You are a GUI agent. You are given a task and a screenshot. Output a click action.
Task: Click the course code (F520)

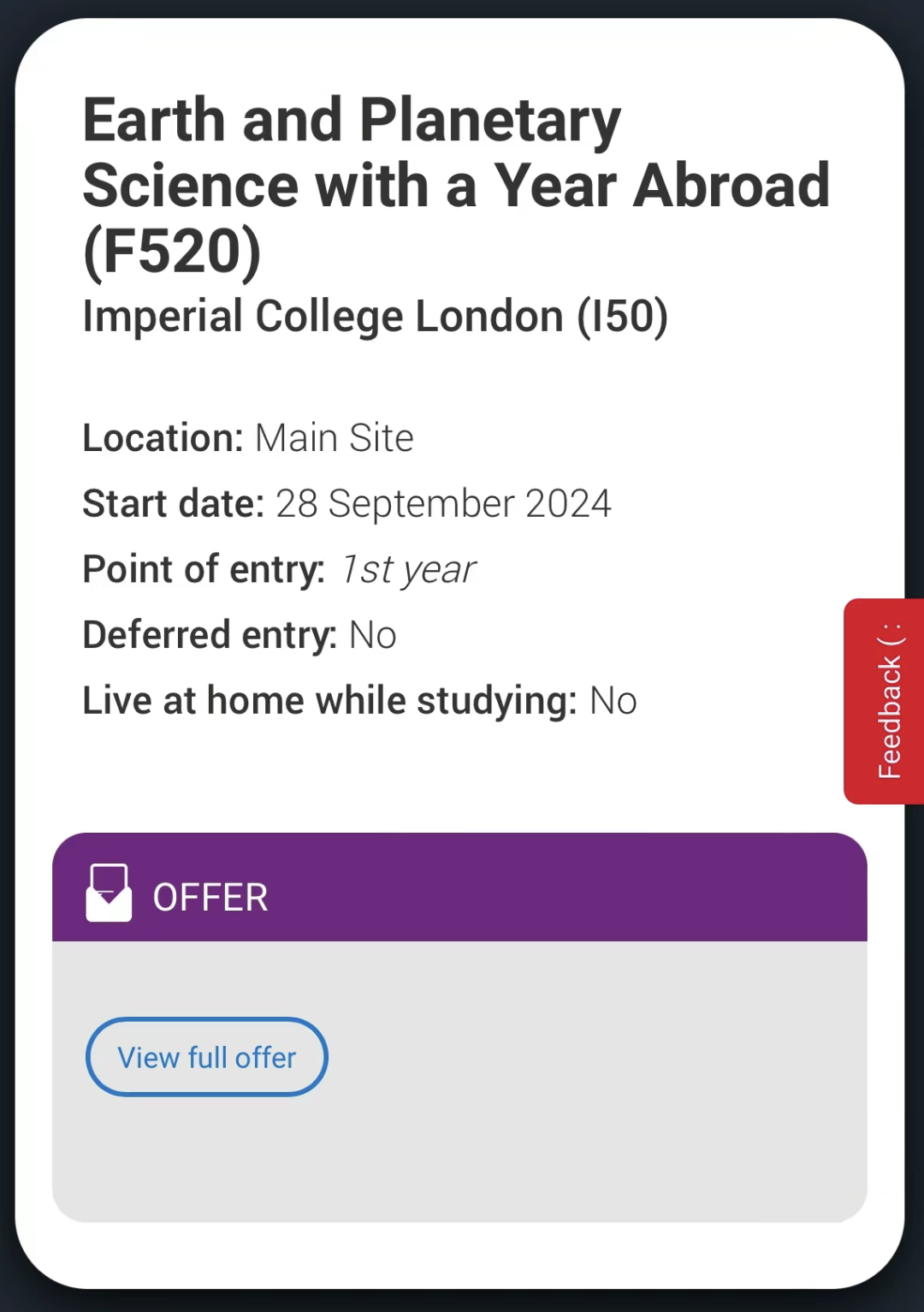coord(172,252)
